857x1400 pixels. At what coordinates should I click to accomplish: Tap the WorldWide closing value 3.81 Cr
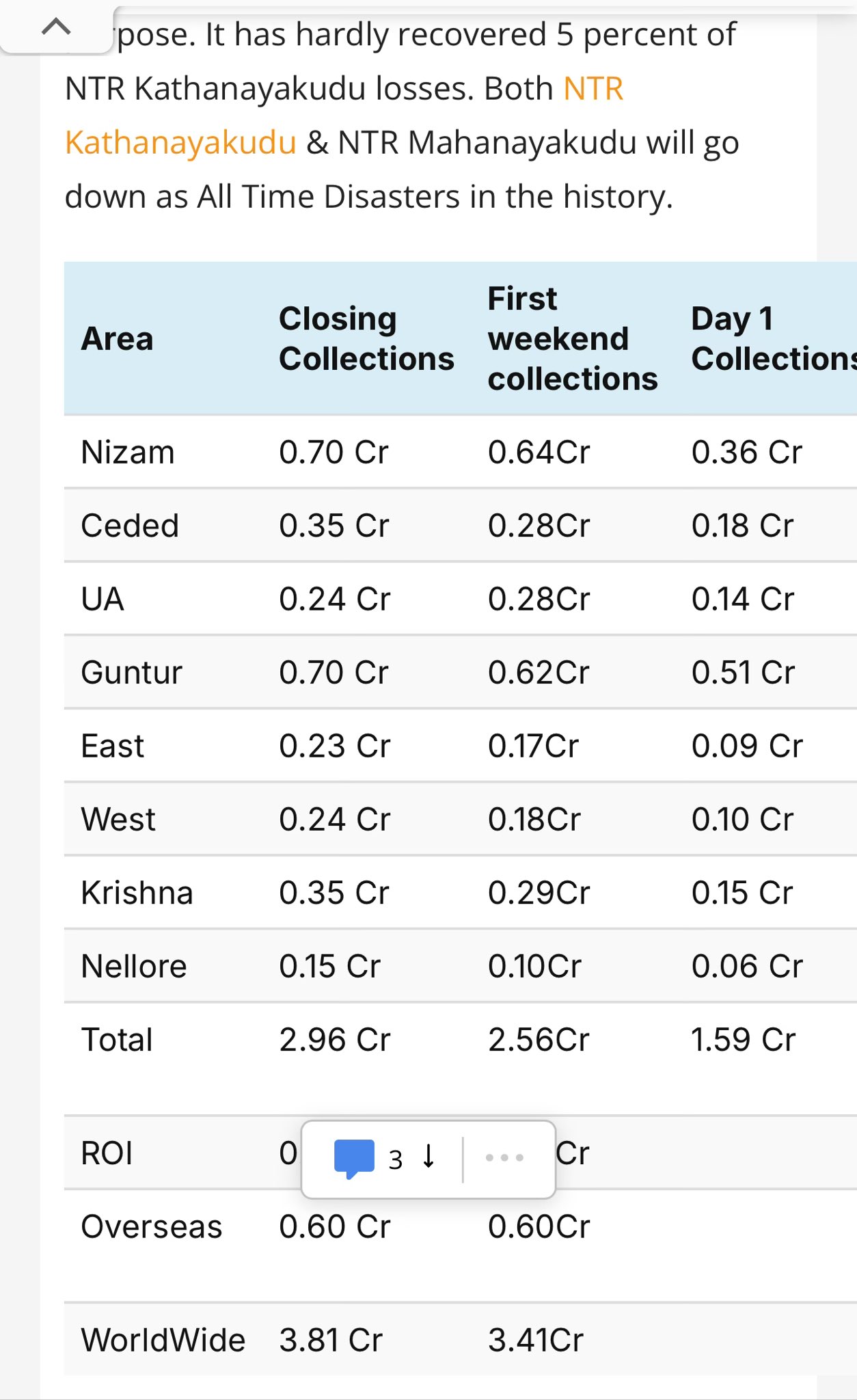pyautogui.click(x=331, y=1340)
